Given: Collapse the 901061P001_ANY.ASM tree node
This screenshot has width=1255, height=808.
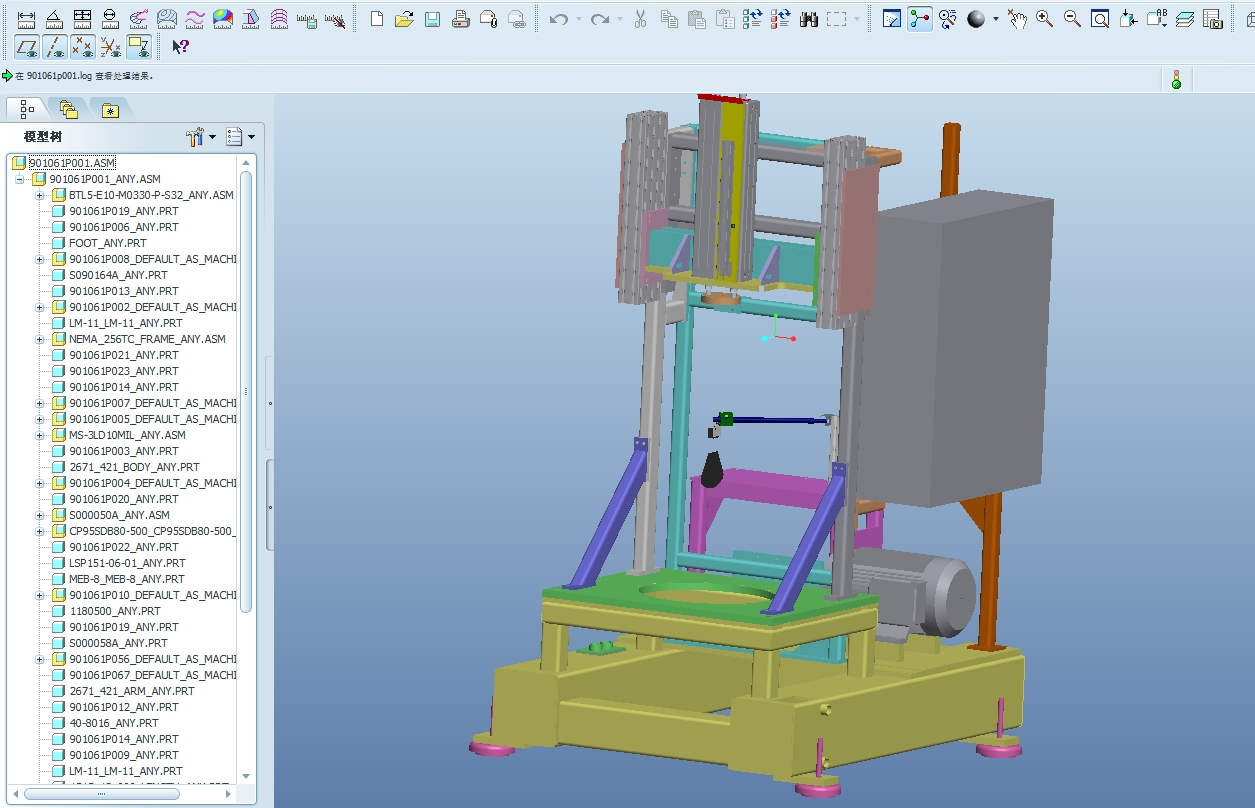Looking at the screenshot, I should click(x=19, y=180).
